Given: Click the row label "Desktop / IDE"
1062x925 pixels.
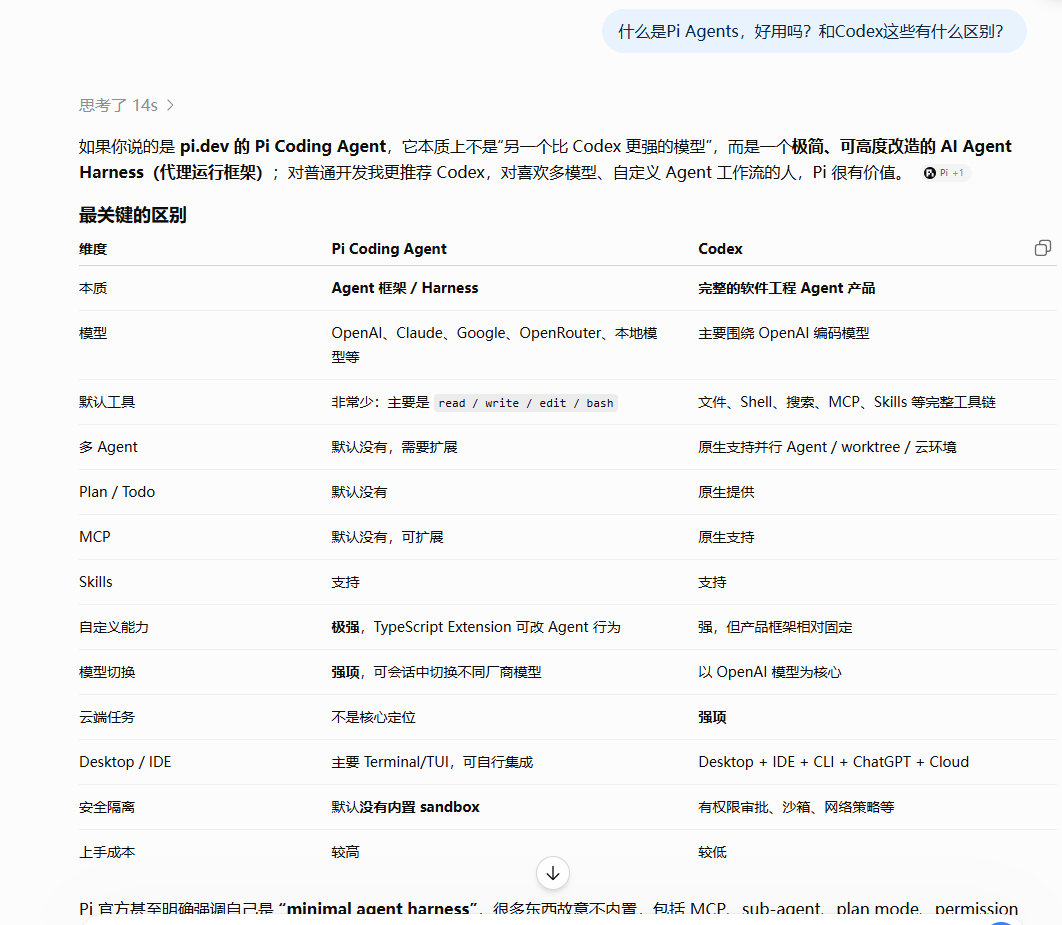Looking at the screenshot, I should click(125, 762).
